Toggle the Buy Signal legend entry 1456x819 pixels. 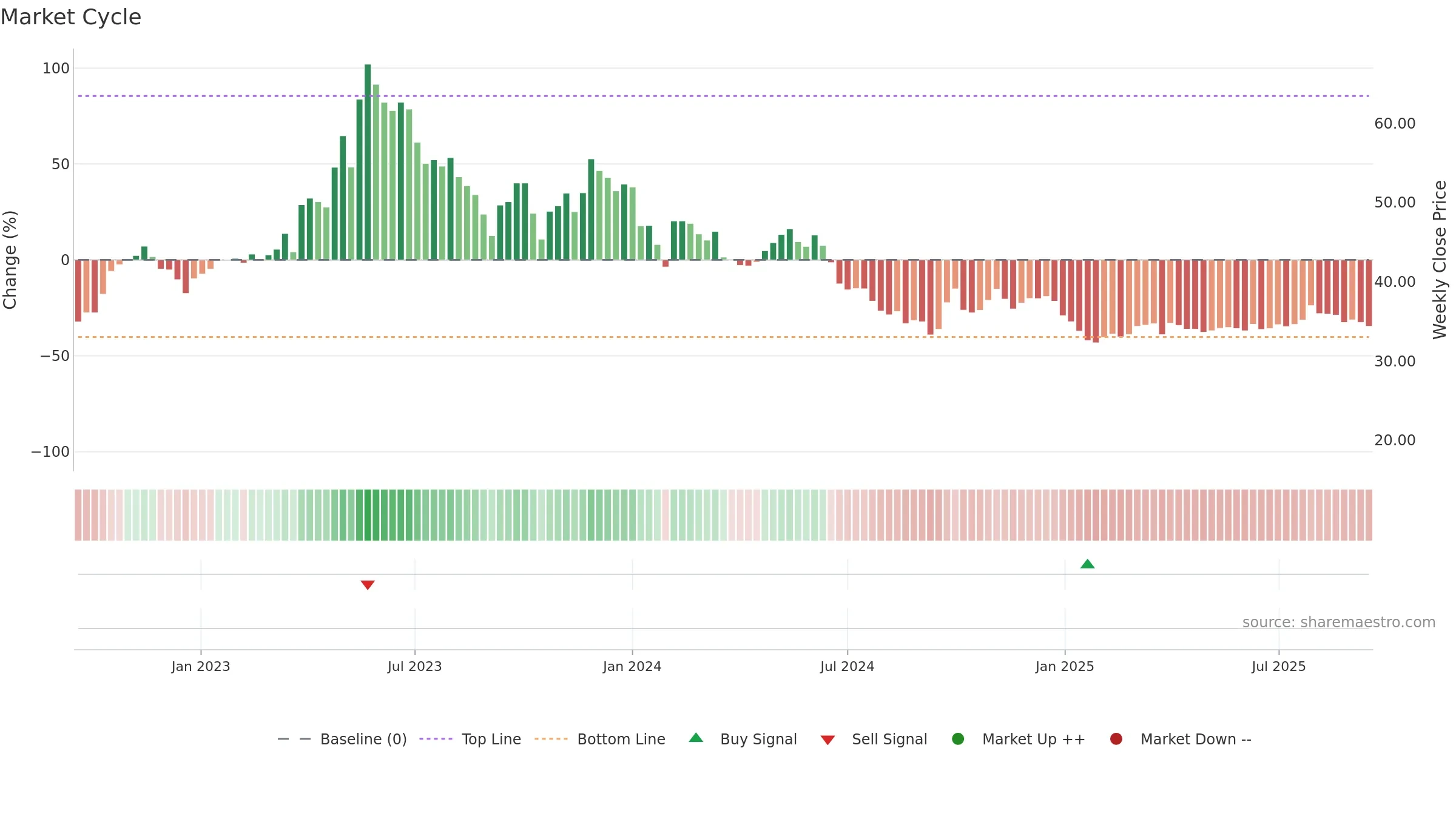pos(743,739)
